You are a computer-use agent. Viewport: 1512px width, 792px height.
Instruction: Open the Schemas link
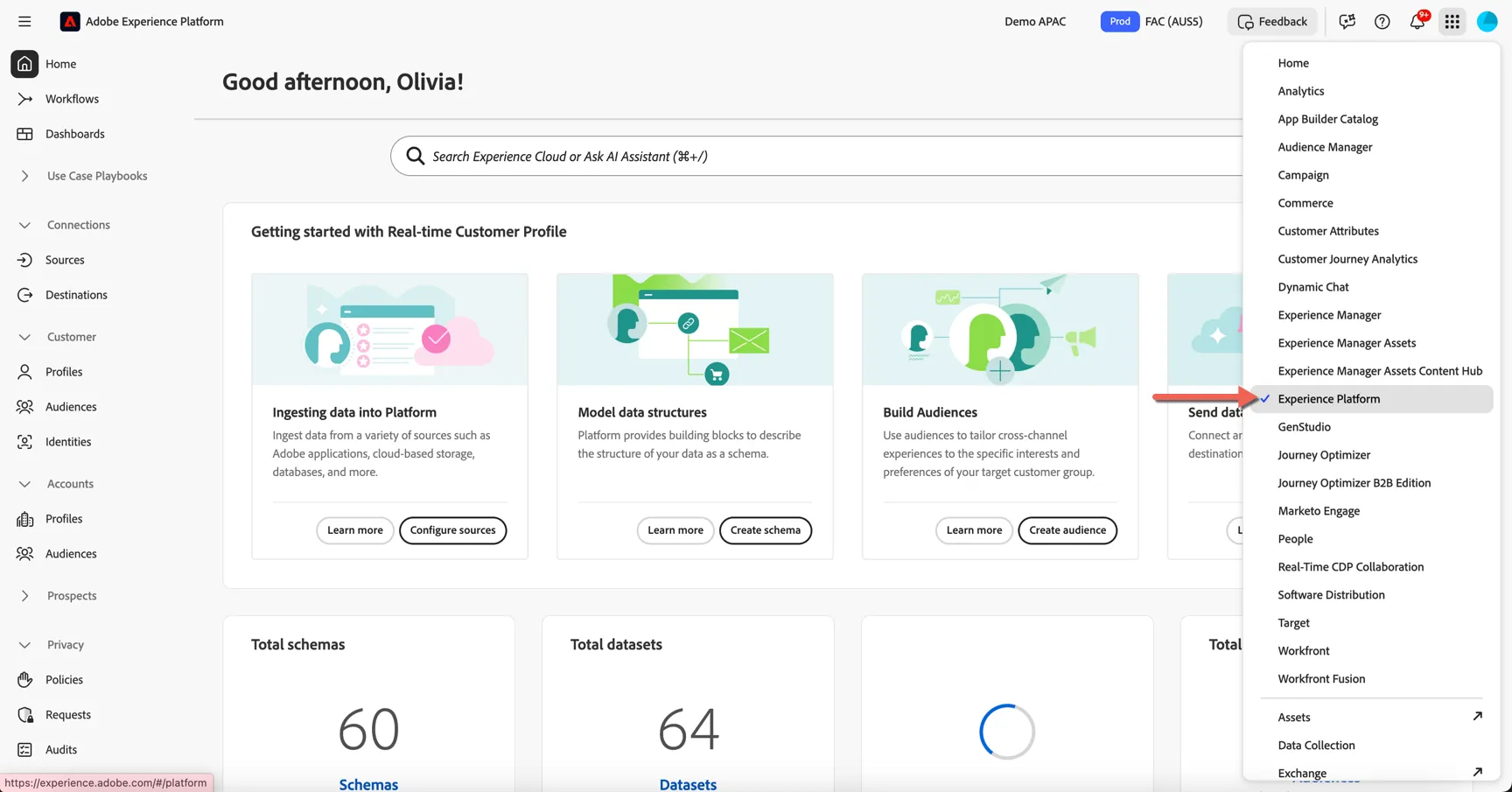pos(368,784)
